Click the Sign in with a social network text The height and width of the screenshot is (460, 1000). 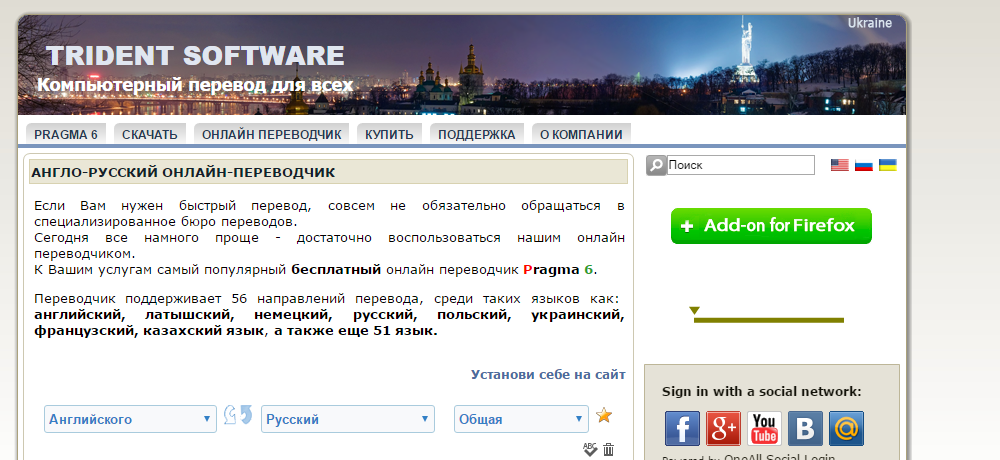pyautogui.click(x=761, y=392)
